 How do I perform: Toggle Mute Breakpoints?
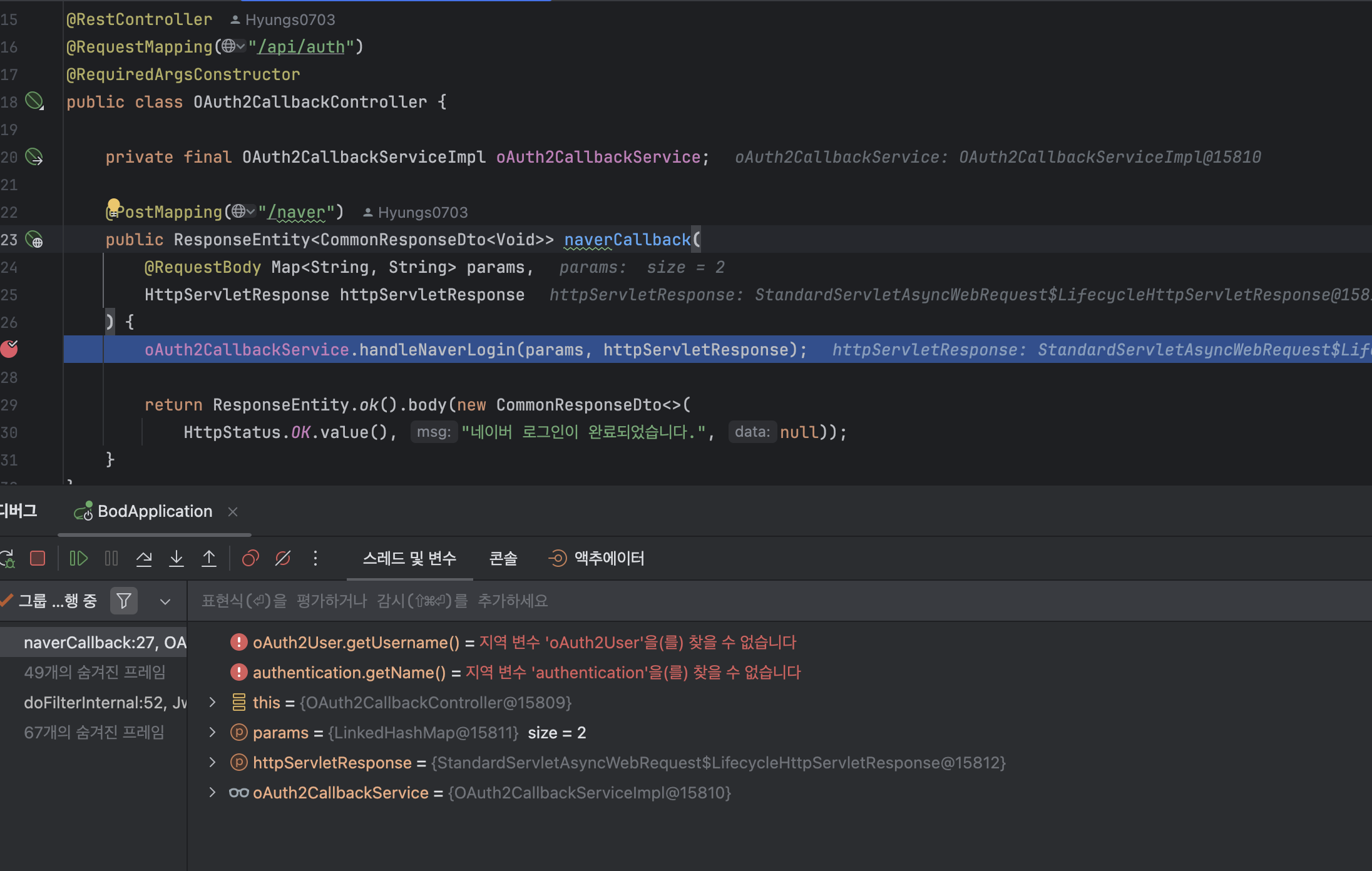(283, 558)
